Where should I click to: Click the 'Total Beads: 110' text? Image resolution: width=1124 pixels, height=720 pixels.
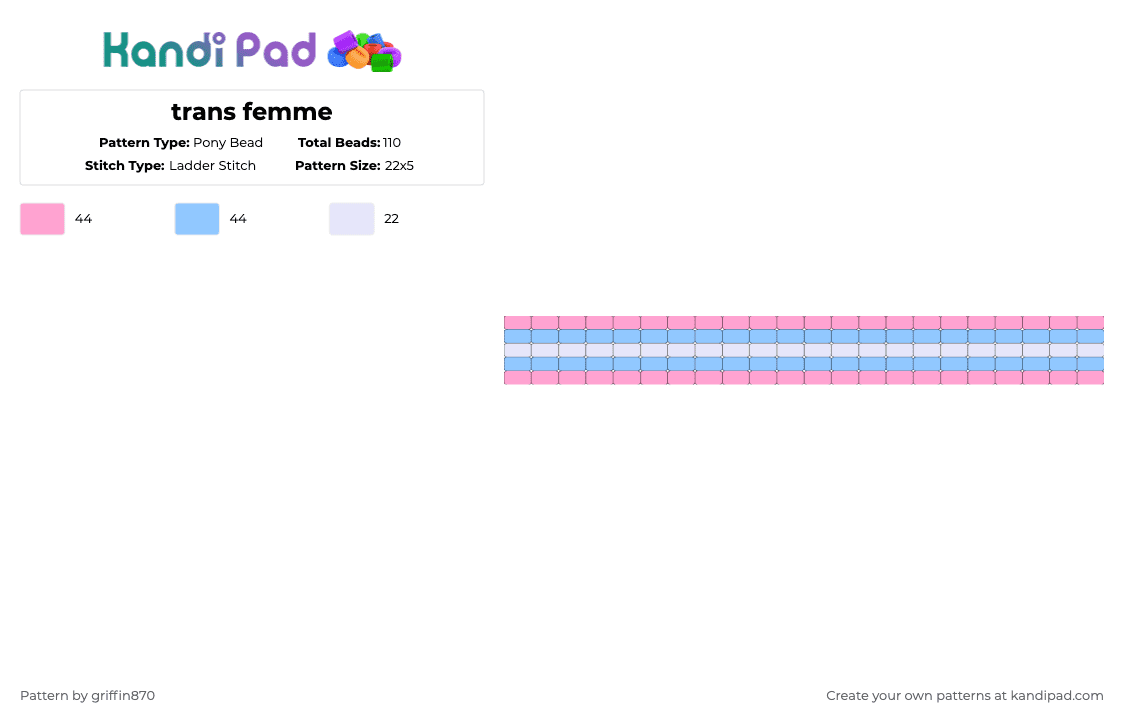(349, 143)
